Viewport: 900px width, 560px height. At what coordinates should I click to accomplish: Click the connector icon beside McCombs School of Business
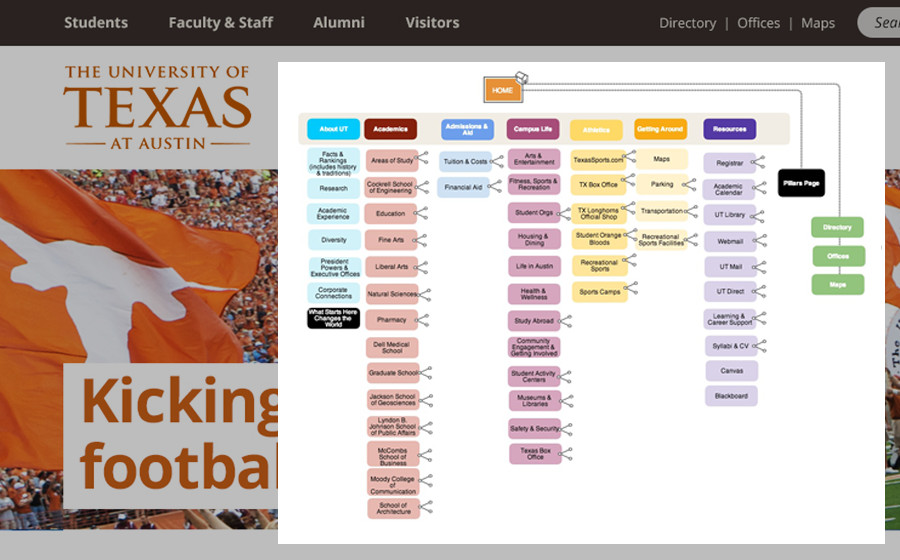coord(425,455)
